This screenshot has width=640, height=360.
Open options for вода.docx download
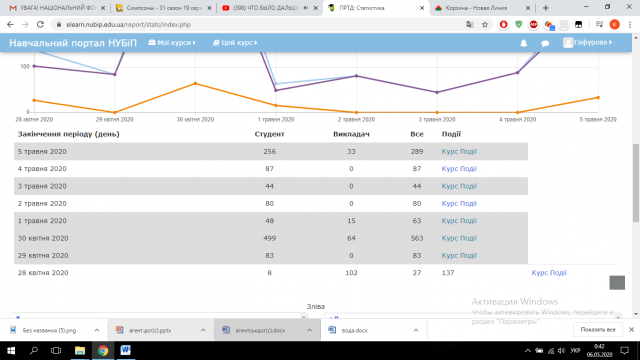(x=416, y=330)
